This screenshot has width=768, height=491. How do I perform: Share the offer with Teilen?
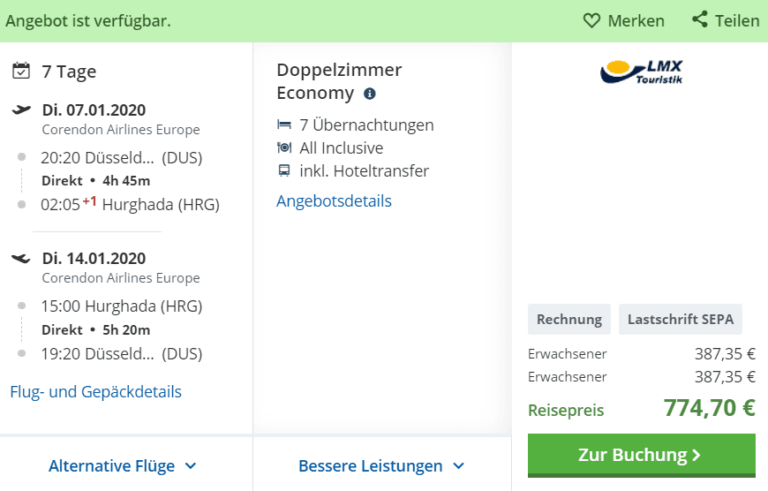tap(725, 21)
